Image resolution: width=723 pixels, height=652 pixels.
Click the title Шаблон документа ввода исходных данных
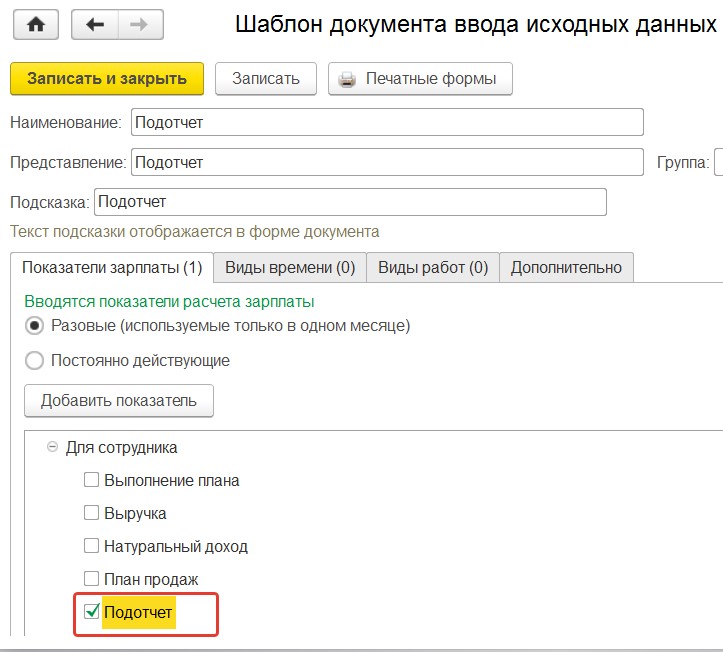[x=476, y=24]
